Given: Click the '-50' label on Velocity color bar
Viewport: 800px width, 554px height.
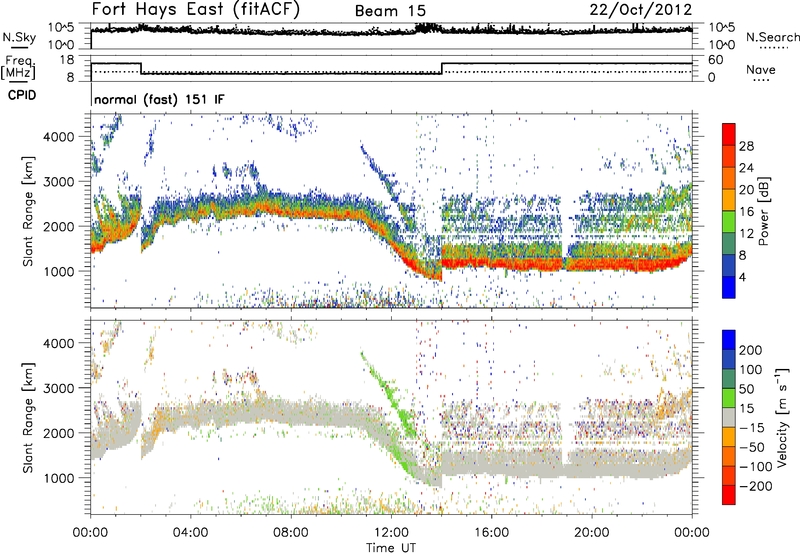Looking at the screenshot, I should pos(751,447).
